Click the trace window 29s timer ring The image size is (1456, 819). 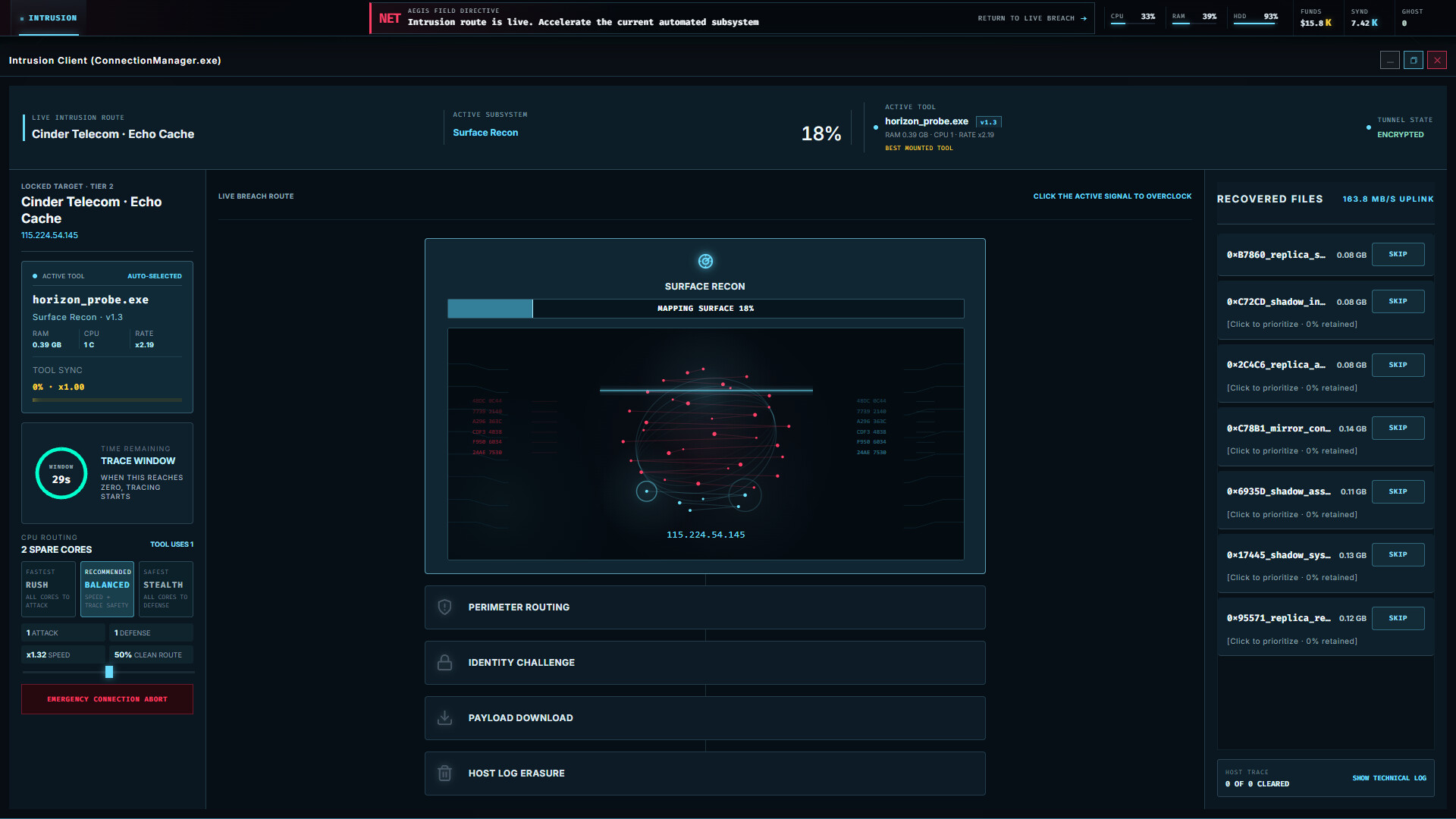pos(61,473)
